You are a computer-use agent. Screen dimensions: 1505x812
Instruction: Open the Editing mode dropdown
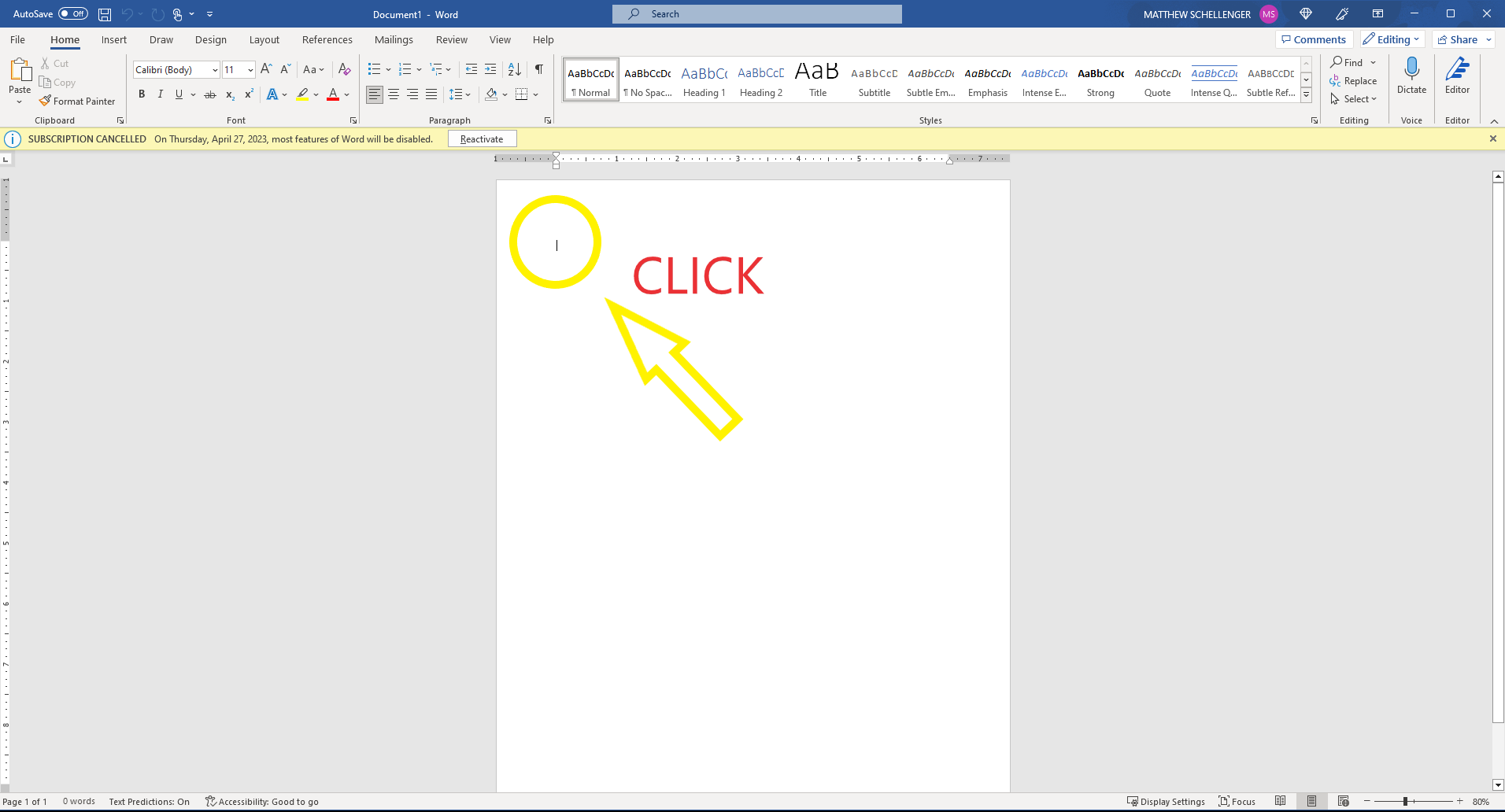(1392, 39)
